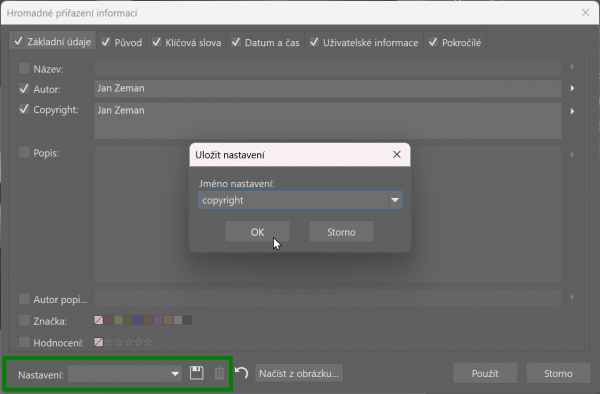Toggle the checkmark on the Klíčová slova tab

156,42
